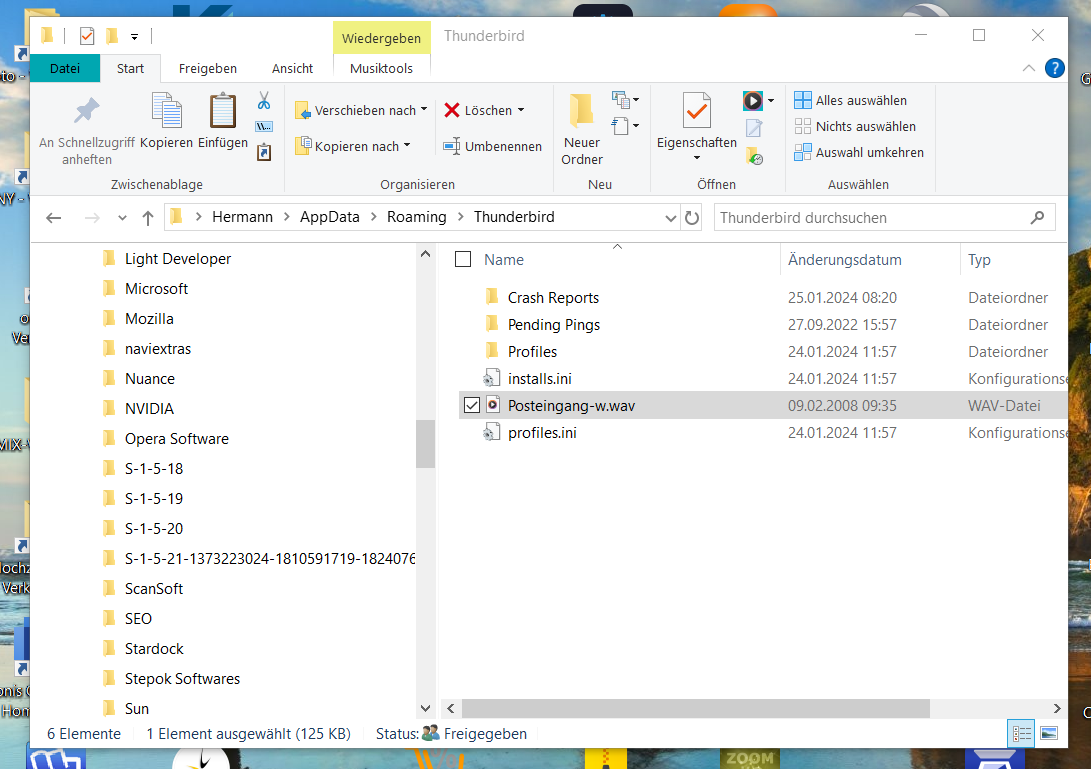The image size is (1091, 769).
Task: Expand the Löschen dropdown arrow
Action: point(521,110)
